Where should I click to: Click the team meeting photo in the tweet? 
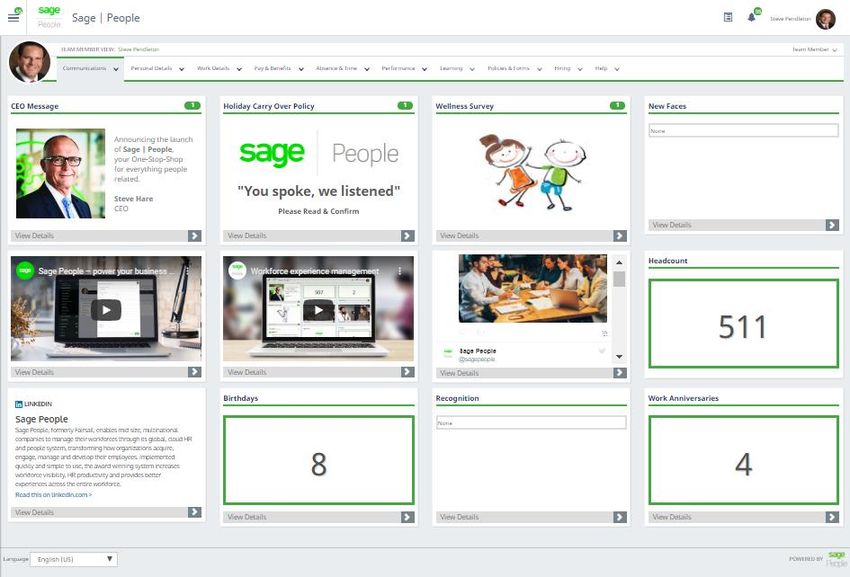[x=533, y=288]
